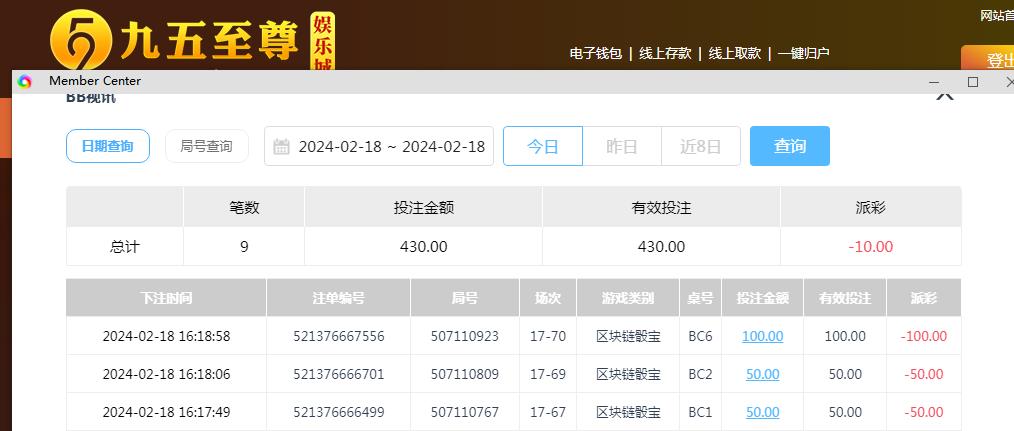Viewport: 1014px width, 431px height.
Task: Click the calendar icon in the date field
Action: (281, 146)
